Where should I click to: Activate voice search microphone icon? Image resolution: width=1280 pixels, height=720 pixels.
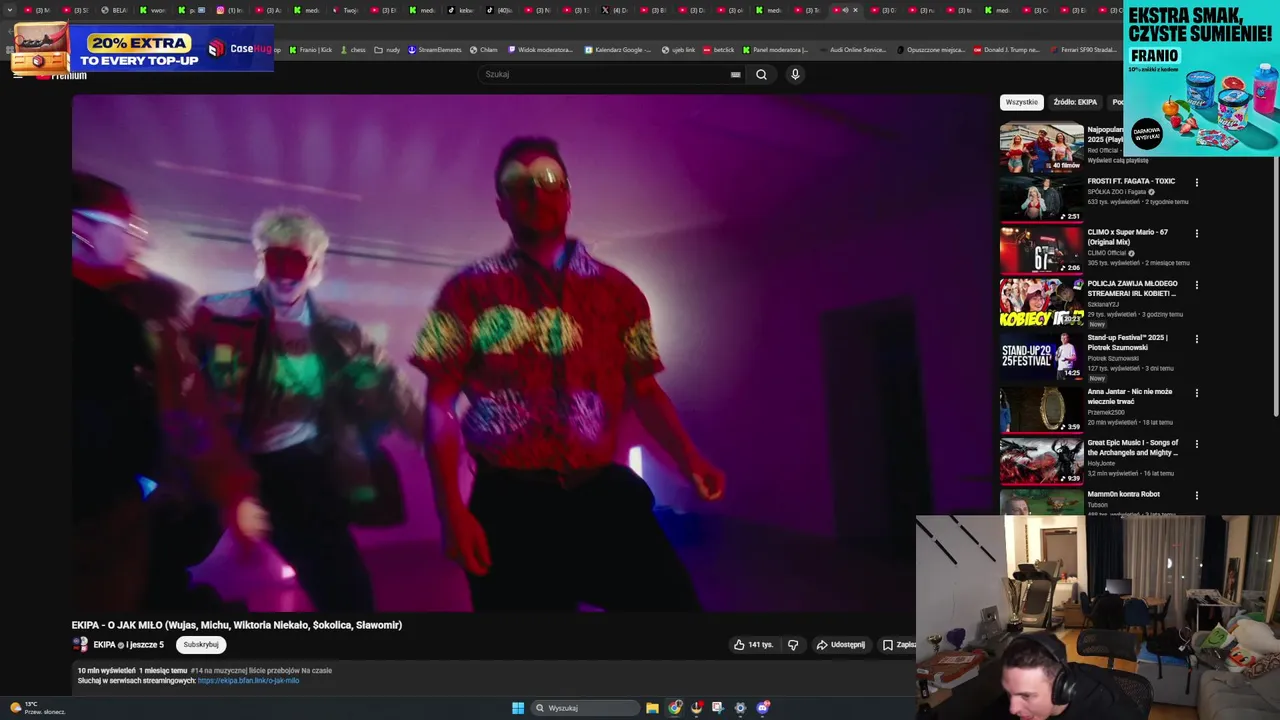(795, 74)
